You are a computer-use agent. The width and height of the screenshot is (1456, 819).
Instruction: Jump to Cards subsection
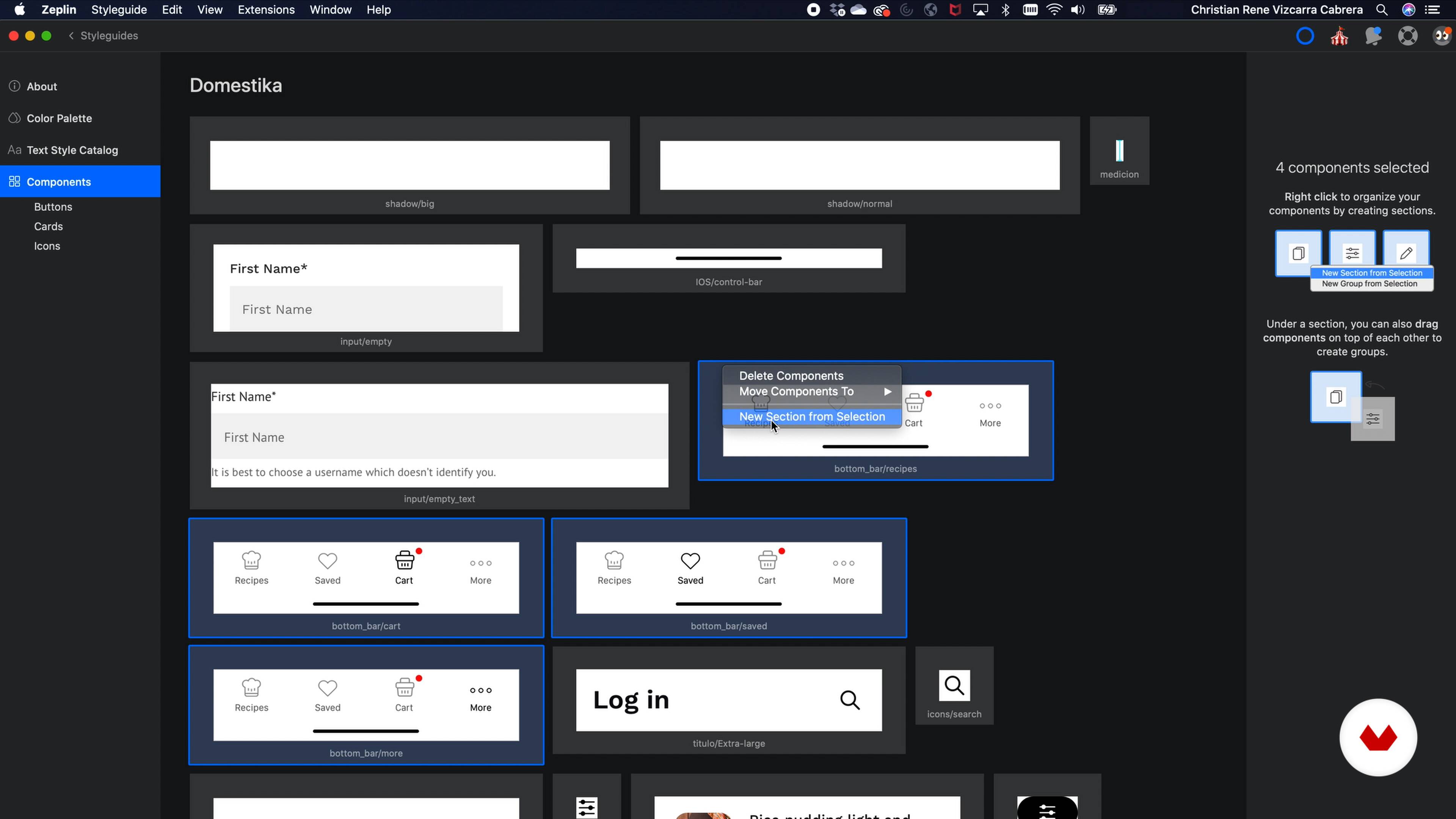coord(48,226)
